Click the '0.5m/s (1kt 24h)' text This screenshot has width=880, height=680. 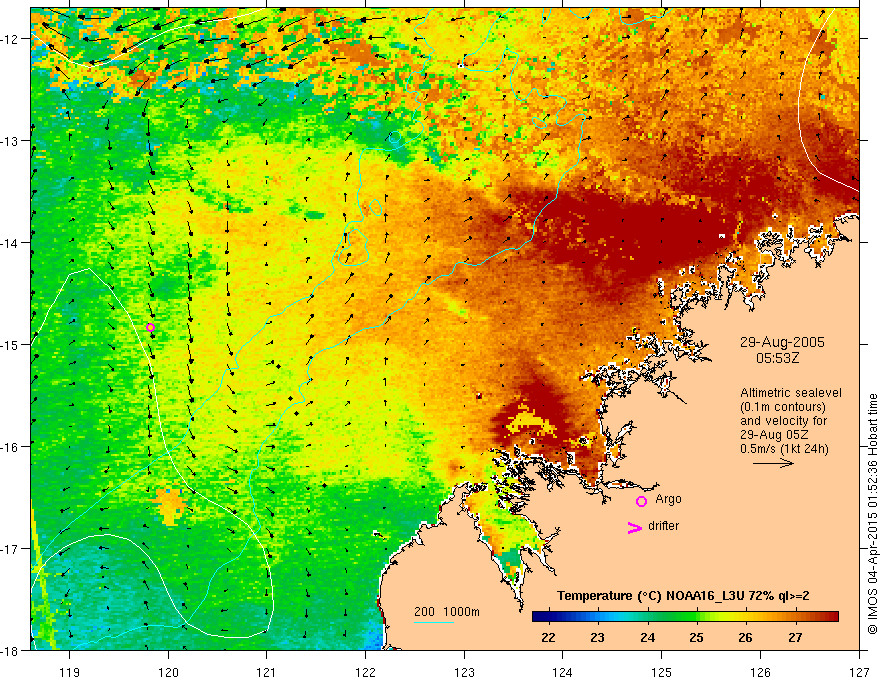784,449
